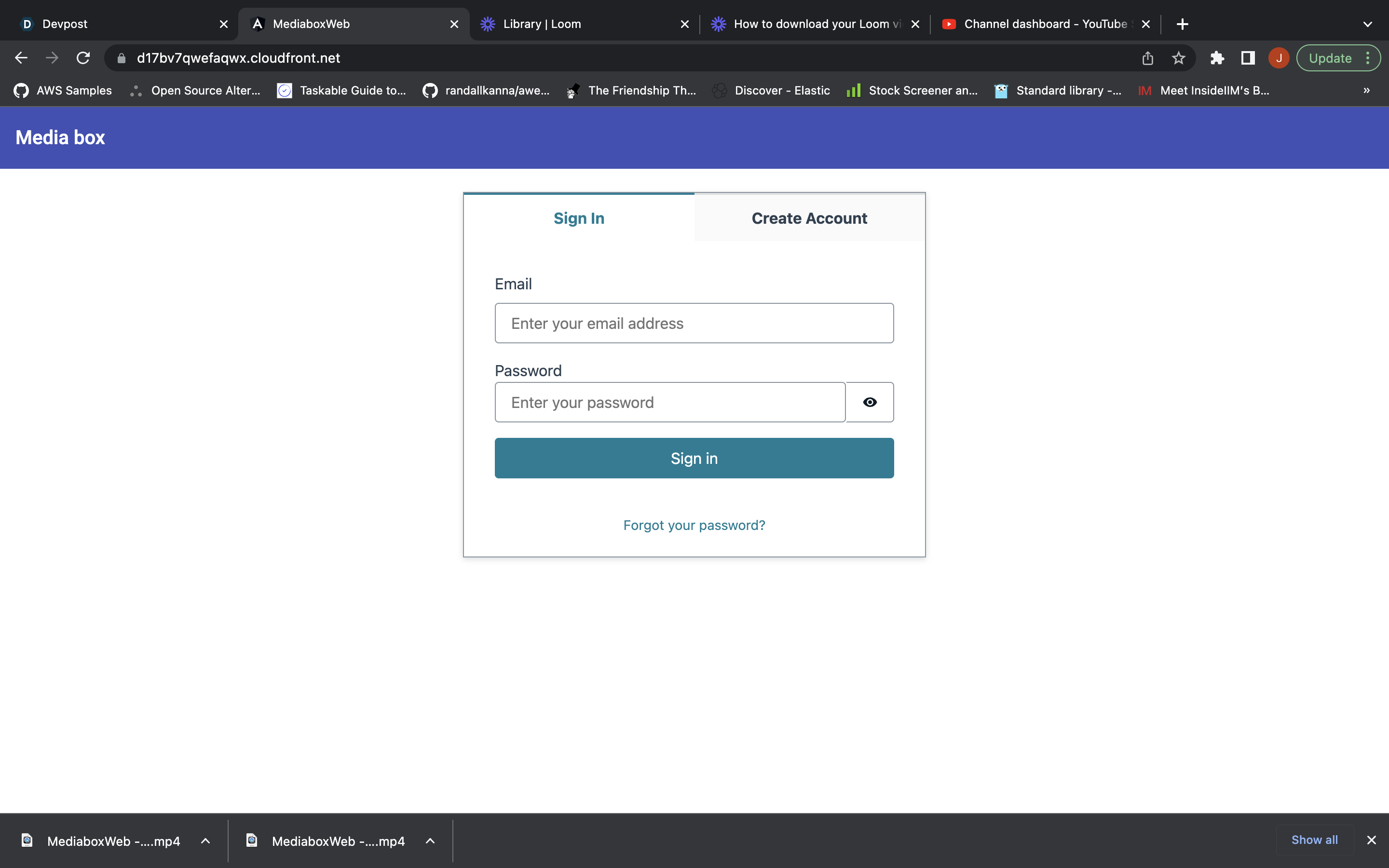Open the tab search chevron
The height and width of the screenshot is (868, 1389).
coord(1368,24)
